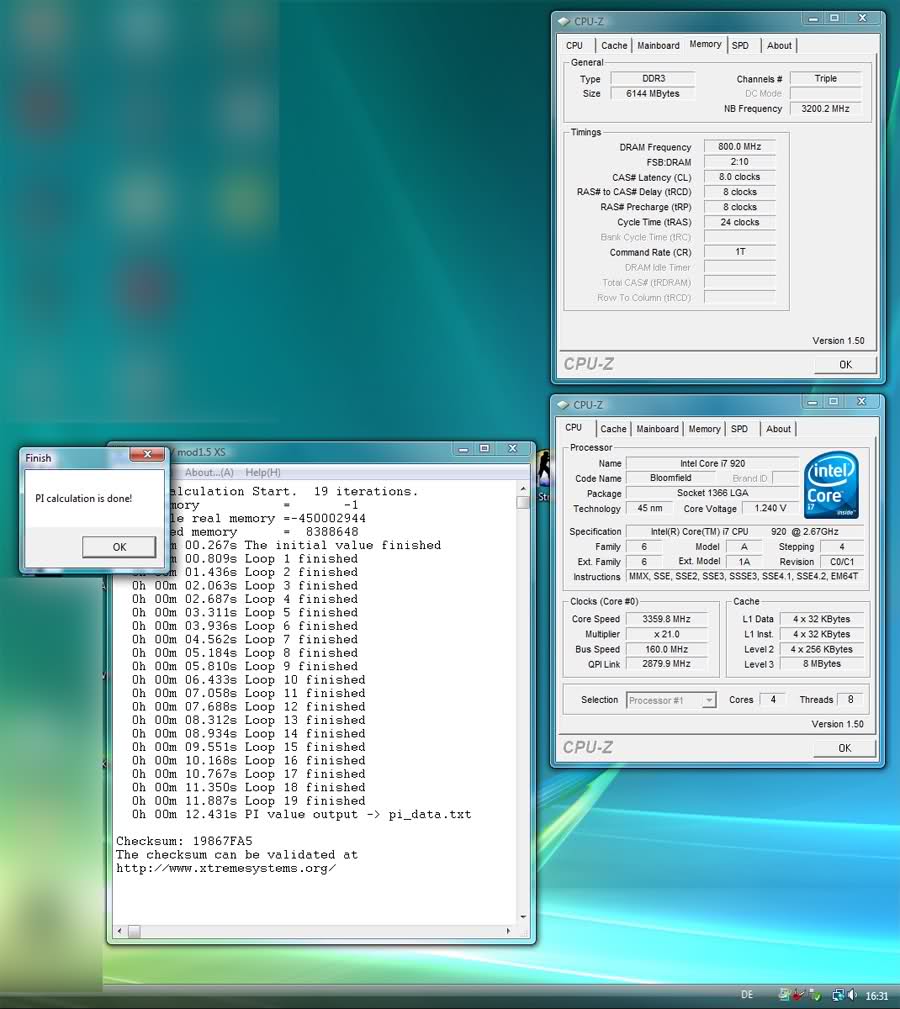Open the Cache tab in the bottom CPU-Z window
The width and height of the screenshot is (900, 1009).
[x=613, y=429]
